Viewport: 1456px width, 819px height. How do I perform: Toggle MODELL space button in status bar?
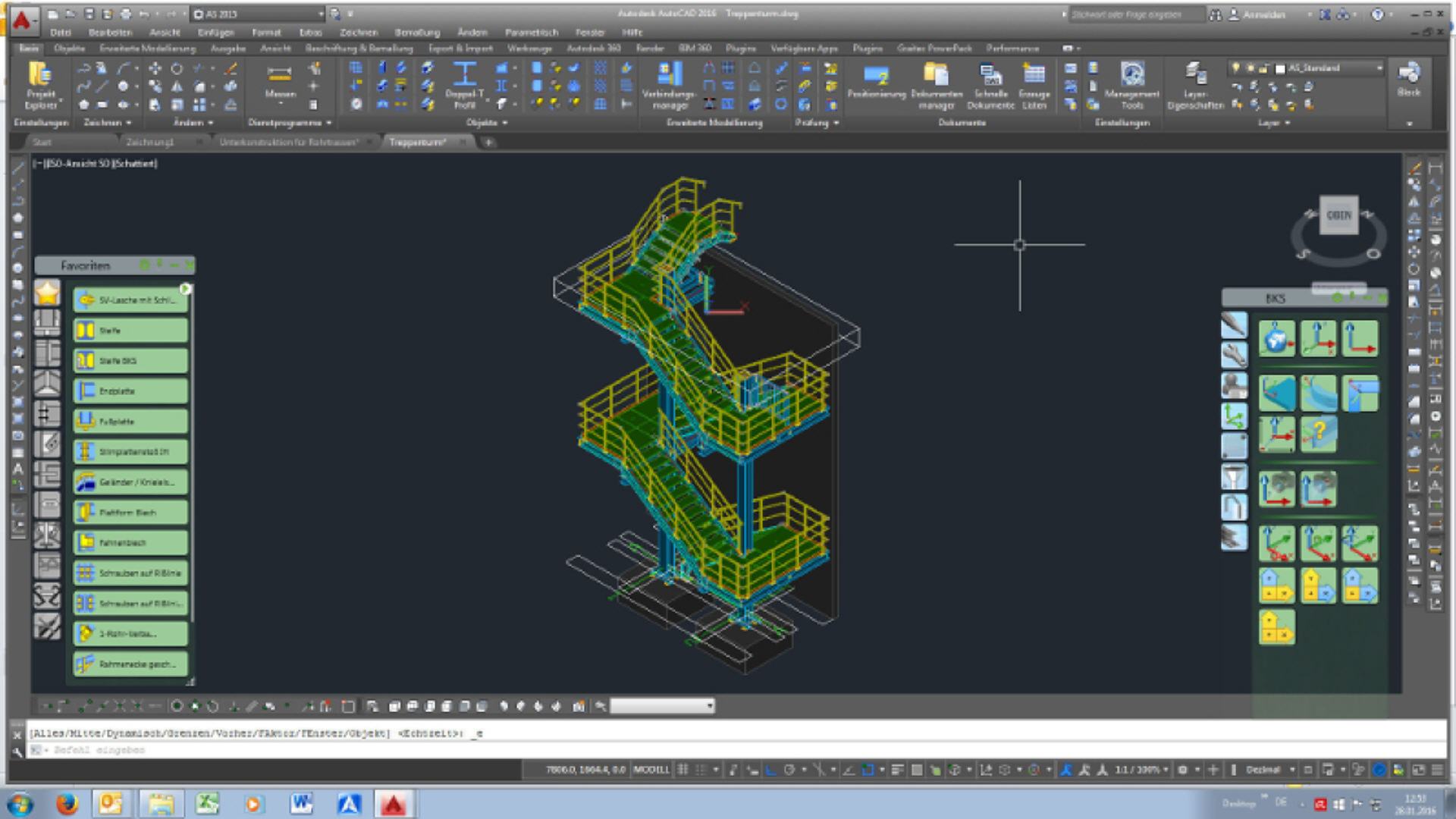point(651,770)
